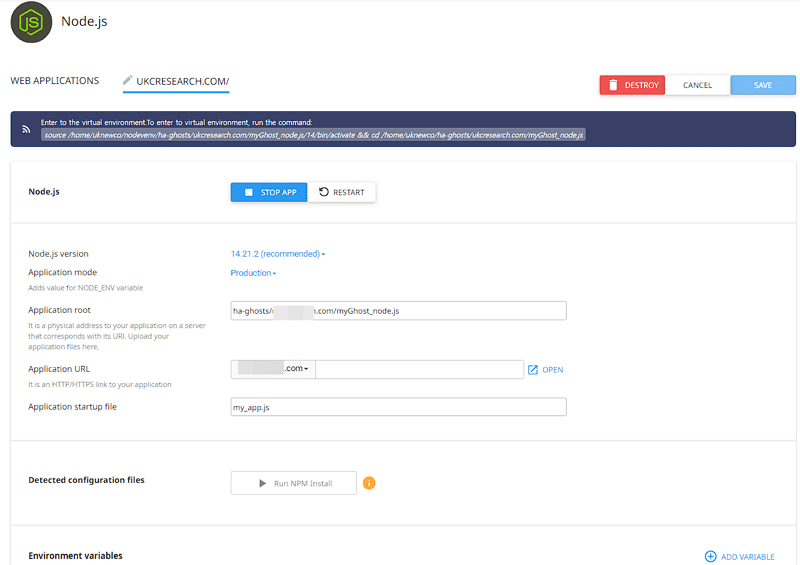800x565 pixels.
Task: Stop the app using STOP APP button
Action: [x=269, y=192]
